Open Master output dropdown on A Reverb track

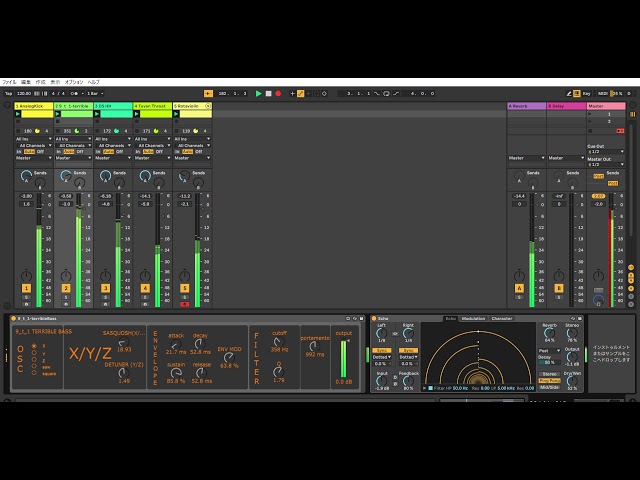(x=527, y=158)
